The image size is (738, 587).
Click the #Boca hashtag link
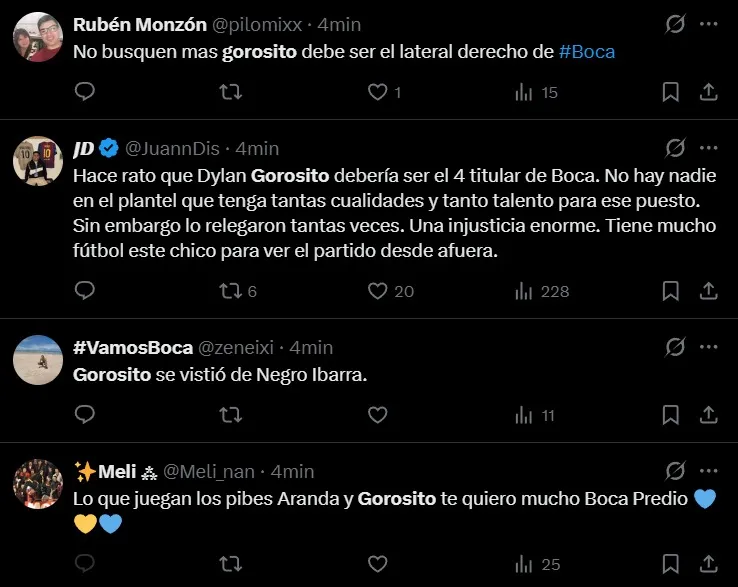click(587, 51)
